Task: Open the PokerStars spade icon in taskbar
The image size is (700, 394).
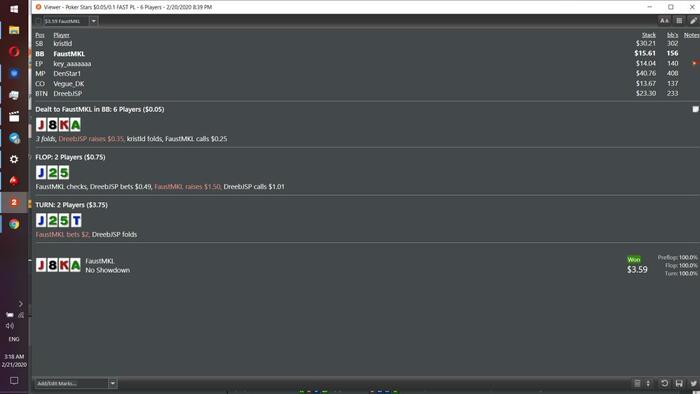Action: tap(14, 181)
